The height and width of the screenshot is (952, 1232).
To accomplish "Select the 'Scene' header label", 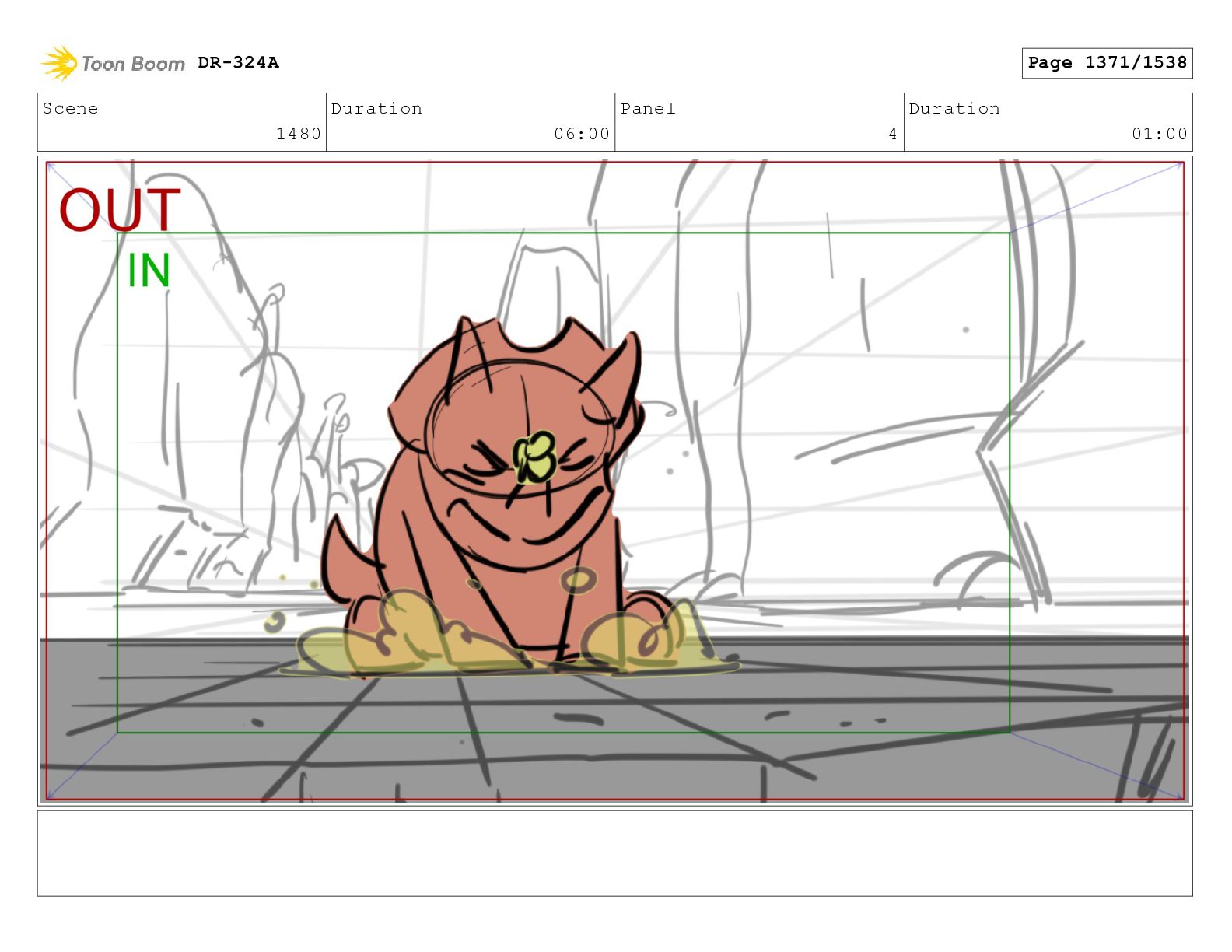I will 70,108.
